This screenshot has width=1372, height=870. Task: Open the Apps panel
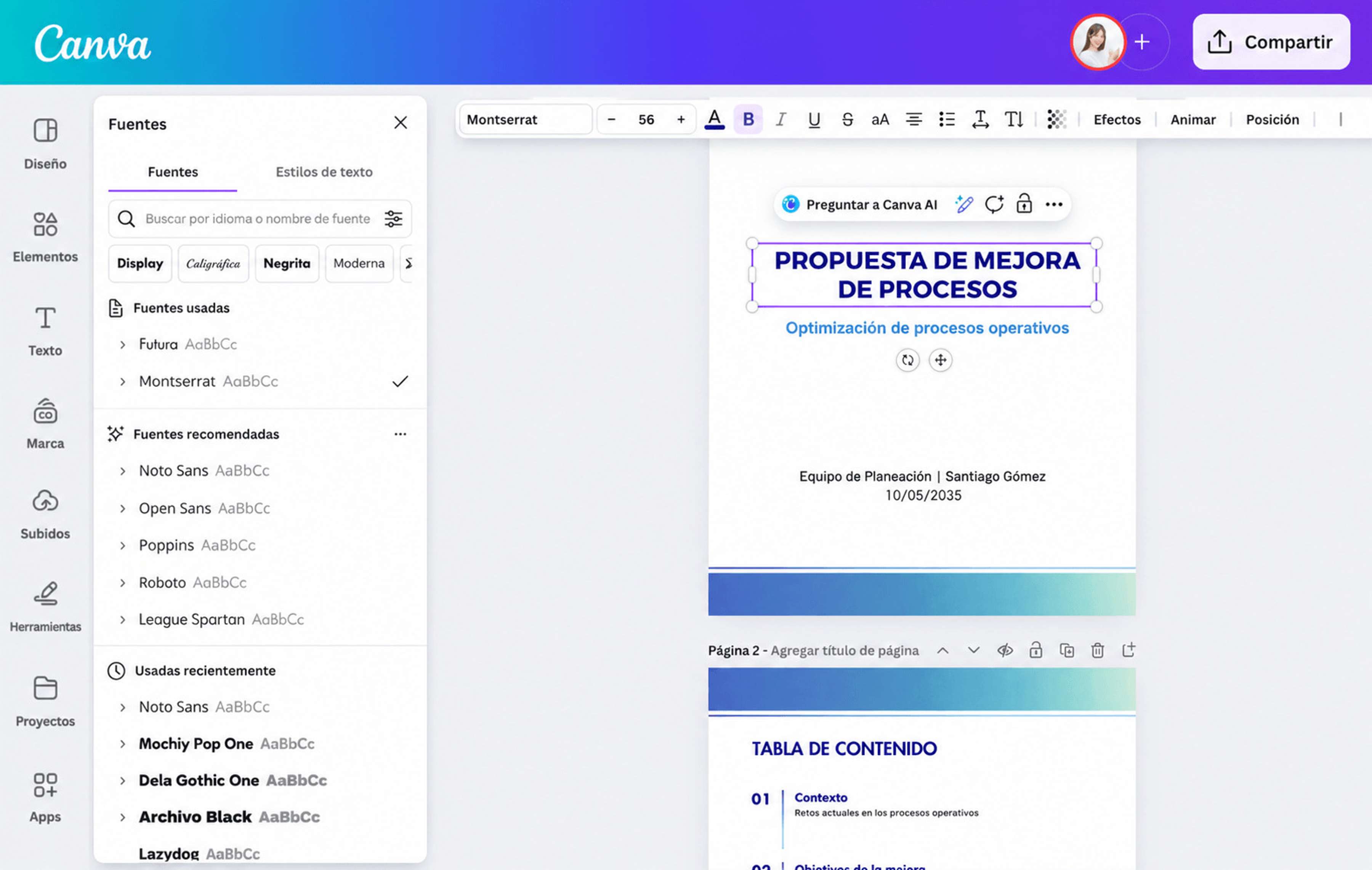[x=45, y=797]
